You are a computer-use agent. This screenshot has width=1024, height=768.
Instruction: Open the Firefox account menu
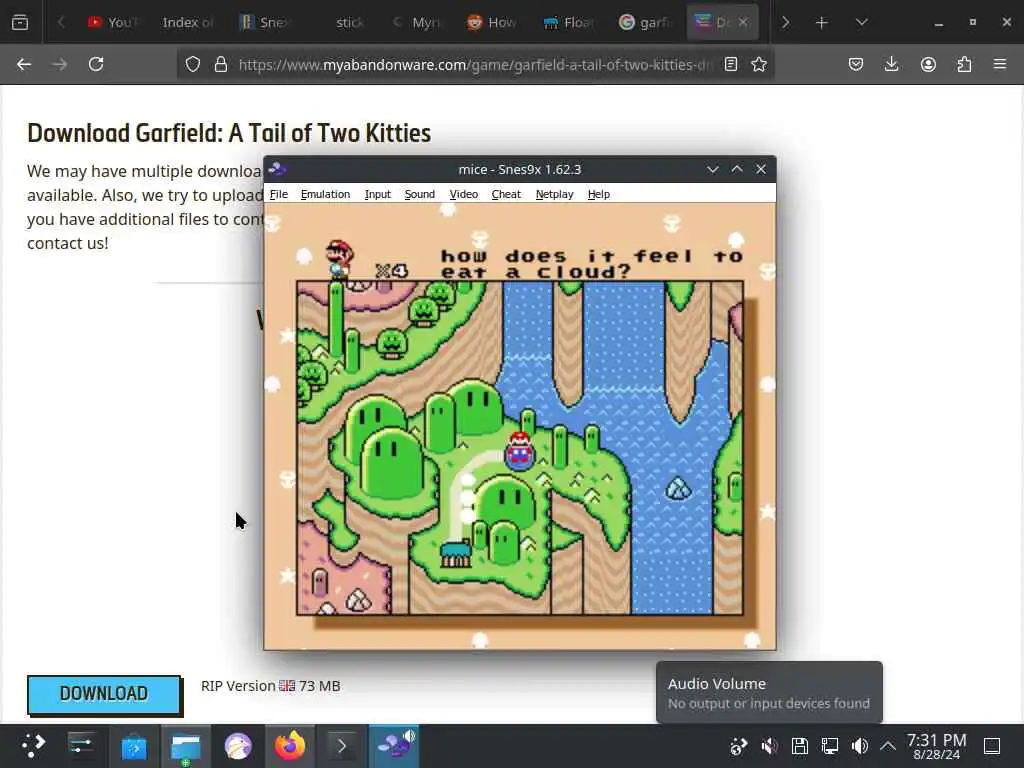tap(928, 64)
